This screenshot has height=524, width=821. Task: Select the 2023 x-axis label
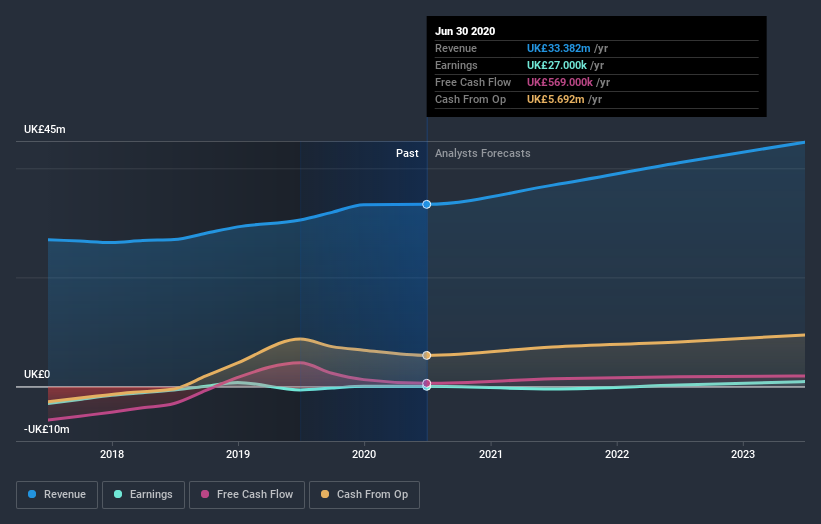(743, 454)
